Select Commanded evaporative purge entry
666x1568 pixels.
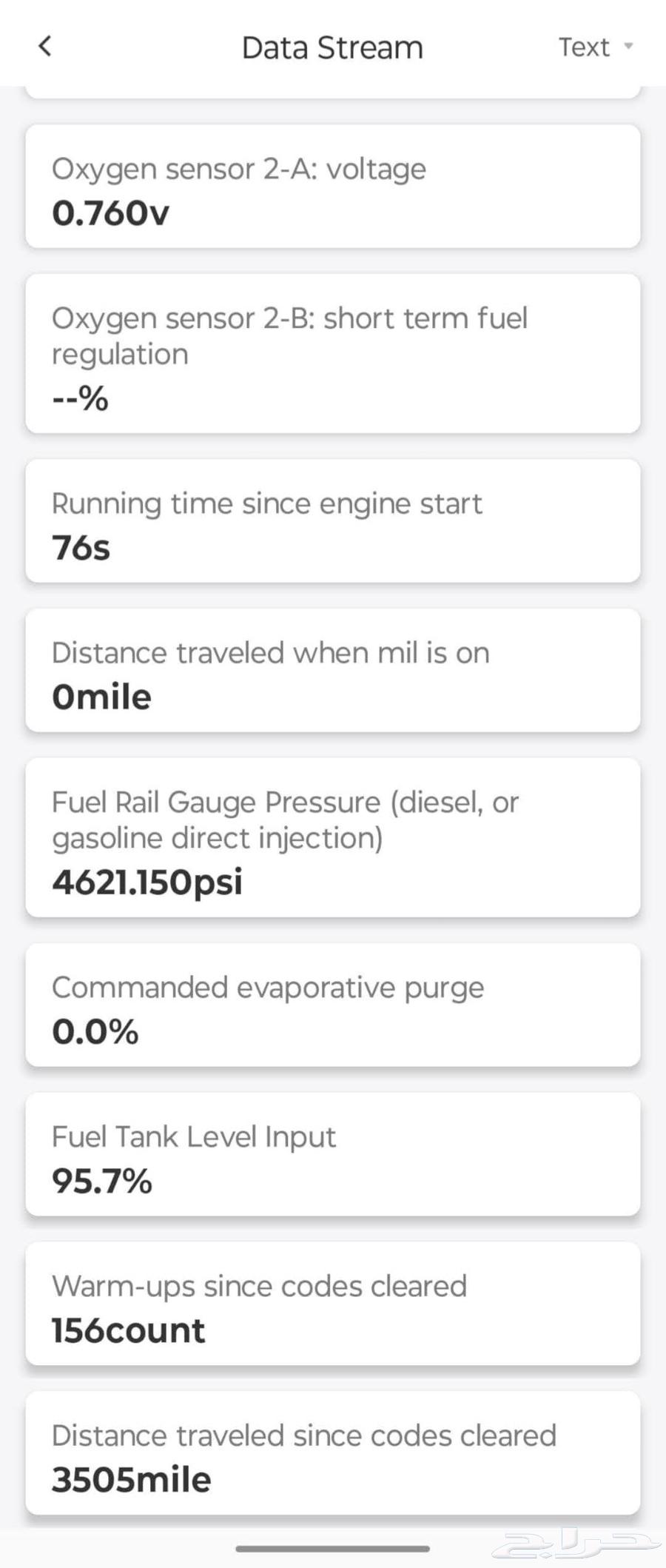pos(332,1005)
